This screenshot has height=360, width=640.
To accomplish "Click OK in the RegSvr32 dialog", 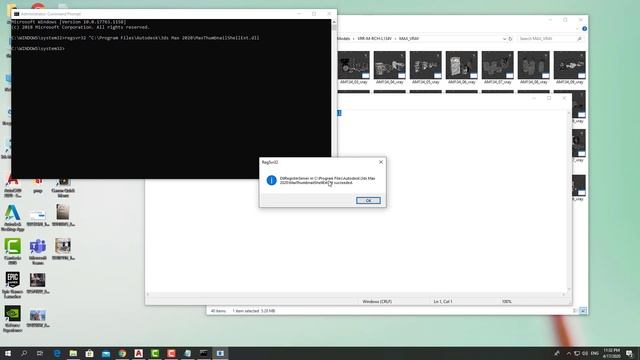I will point(368,200).
